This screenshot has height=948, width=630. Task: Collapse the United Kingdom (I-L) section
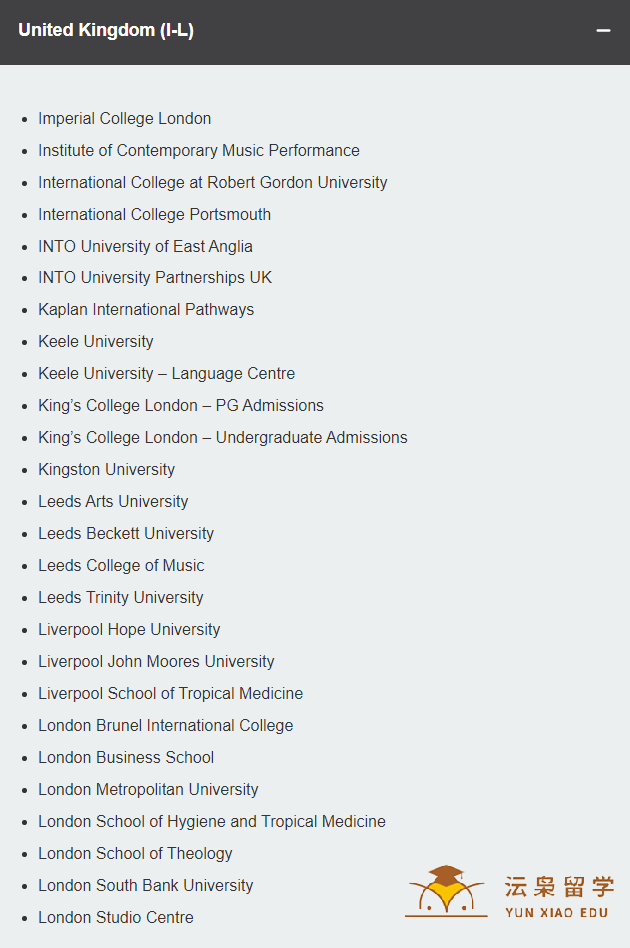click(314, 32)
